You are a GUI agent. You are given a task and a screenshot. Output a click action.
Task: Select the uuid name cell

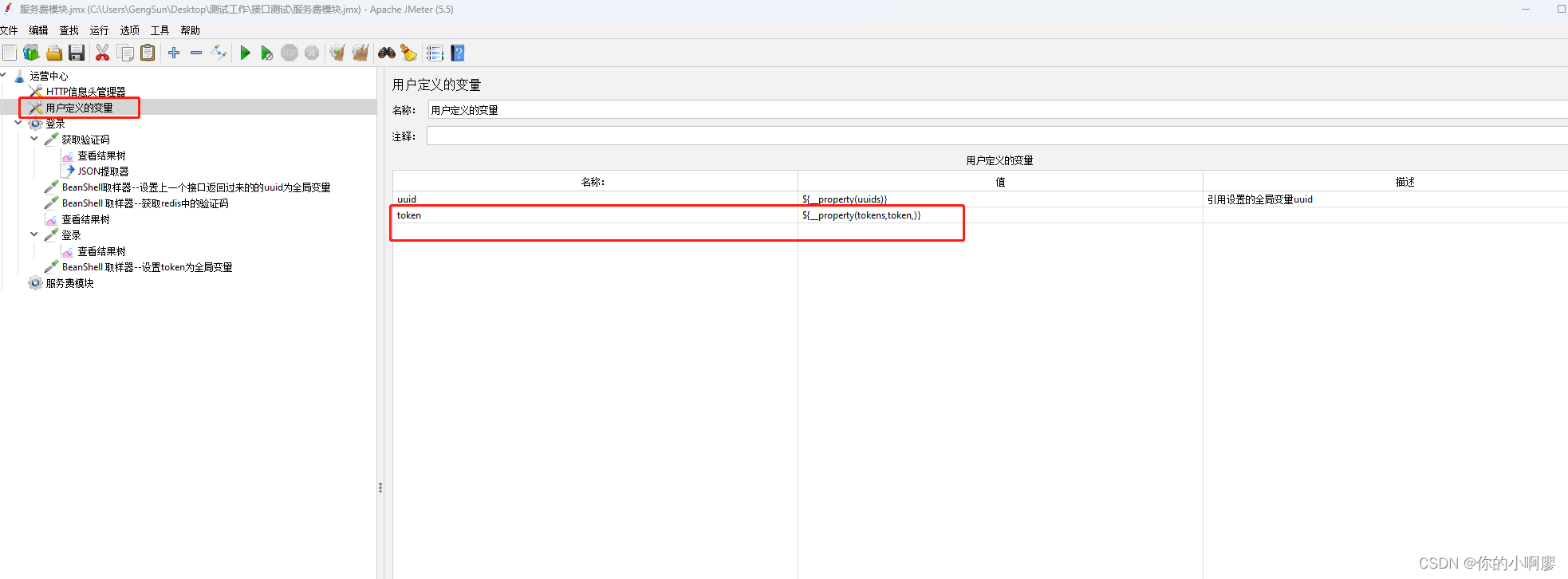[595, 199]
